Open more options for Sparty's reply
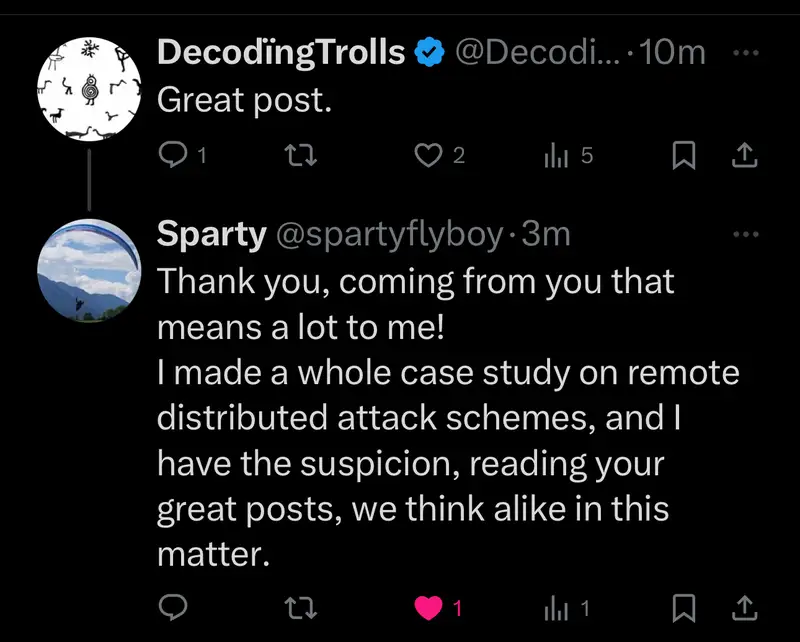The height and width of the screenshot is (642, 800). (x=746, y=234)
